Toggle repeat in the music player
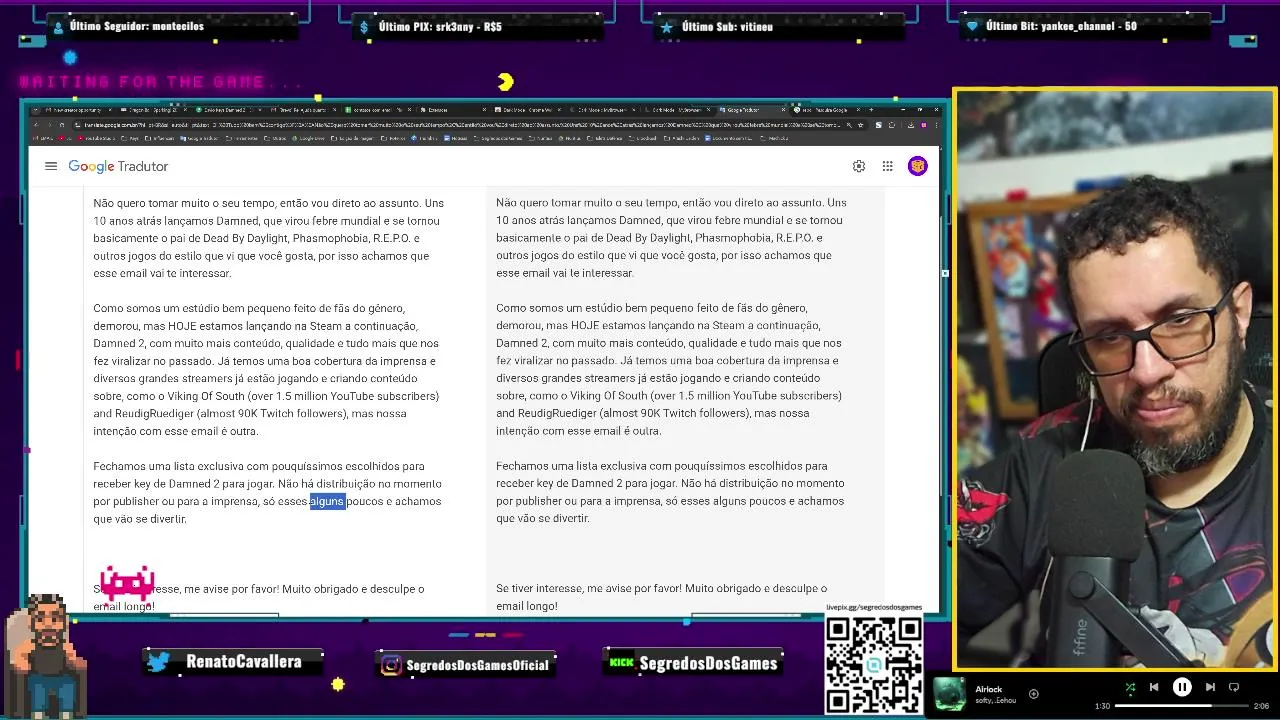1280x720 pixels. pos(1234,687)
